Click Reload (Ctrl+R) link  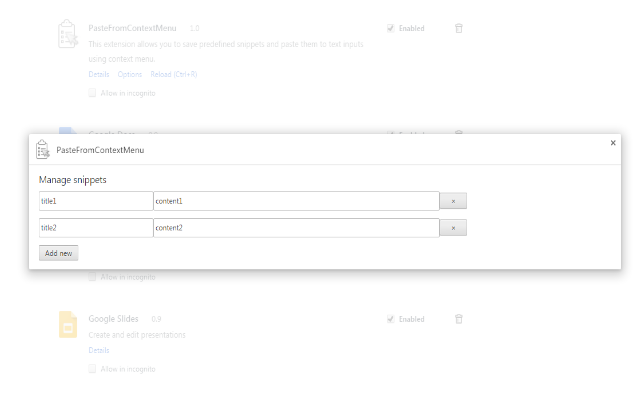(174, 74)
